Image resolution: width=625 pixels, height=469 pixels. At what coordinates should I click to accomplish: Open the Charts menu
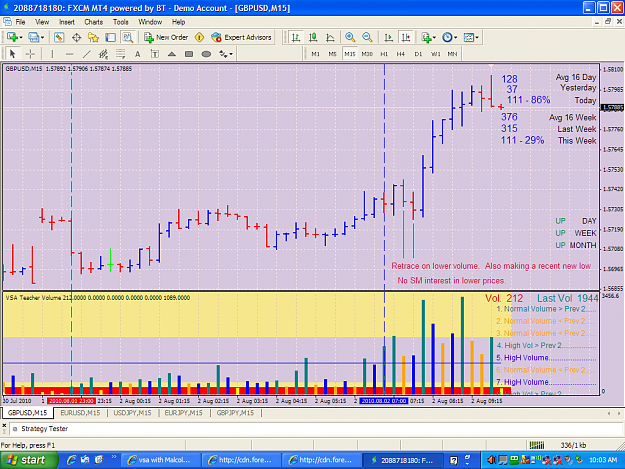[93, 22]
